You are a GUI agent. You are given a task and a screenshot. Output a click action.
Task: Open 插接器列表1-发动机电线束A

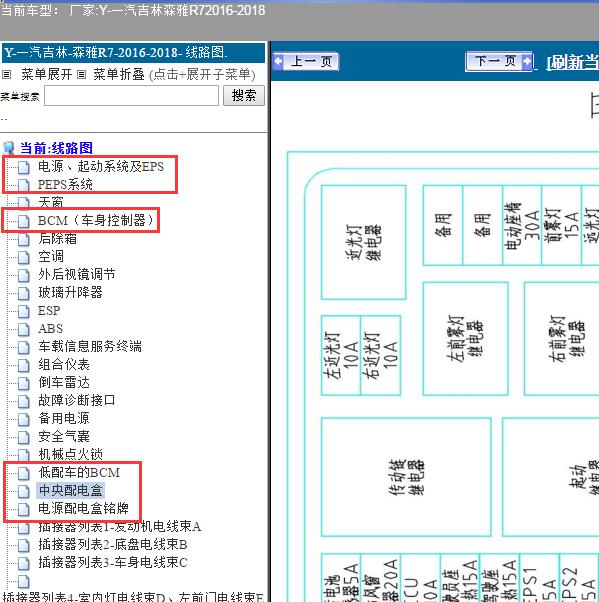[119, 526]
